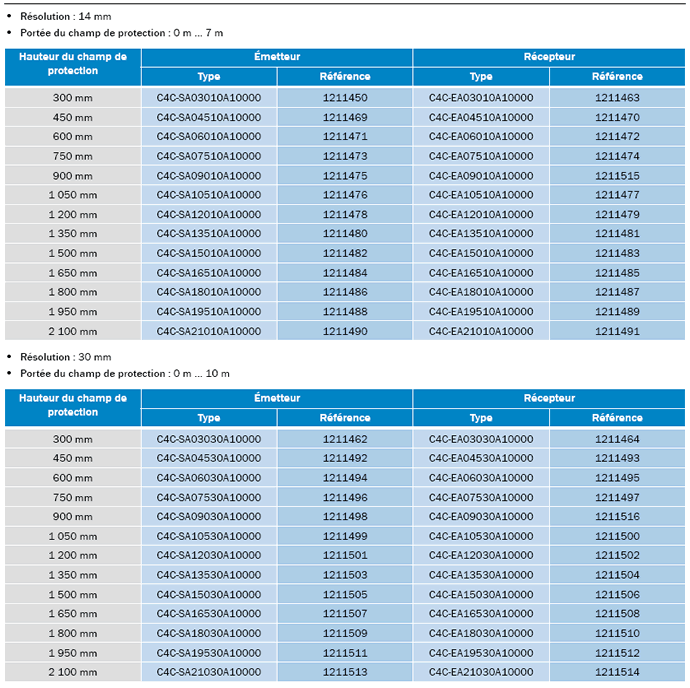Select type C4C-SA10510A10000
The image size is (690, 688).
(x=209, y=195)
